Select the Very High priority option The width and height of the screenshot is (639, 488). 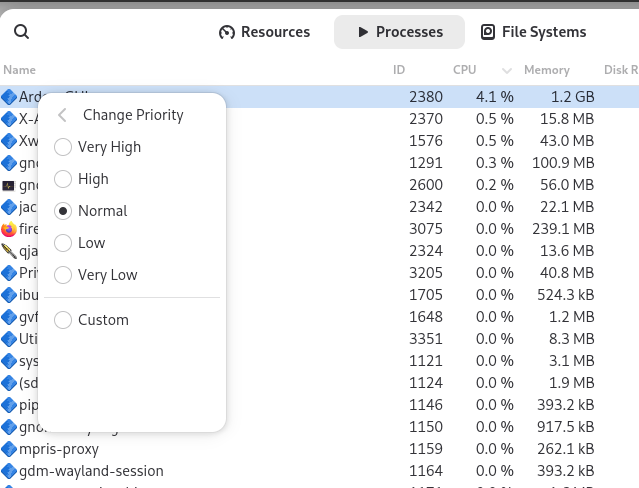63,147
